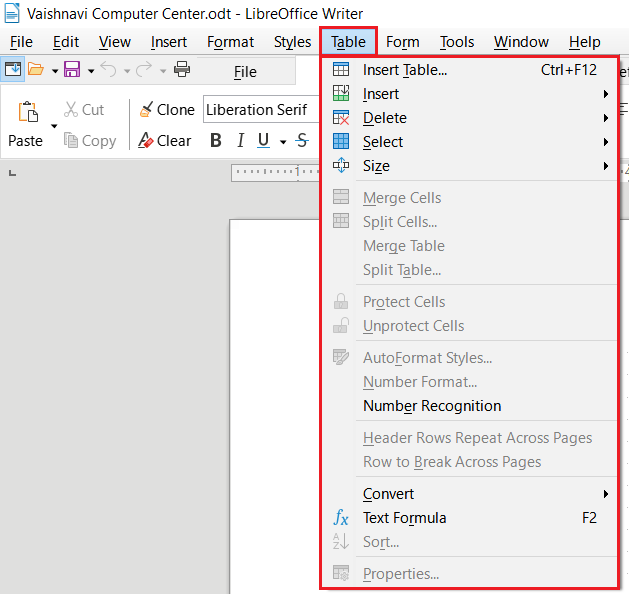Open the Edit menu
Screen dimensions: 629x594
click(x=66, y=42)
